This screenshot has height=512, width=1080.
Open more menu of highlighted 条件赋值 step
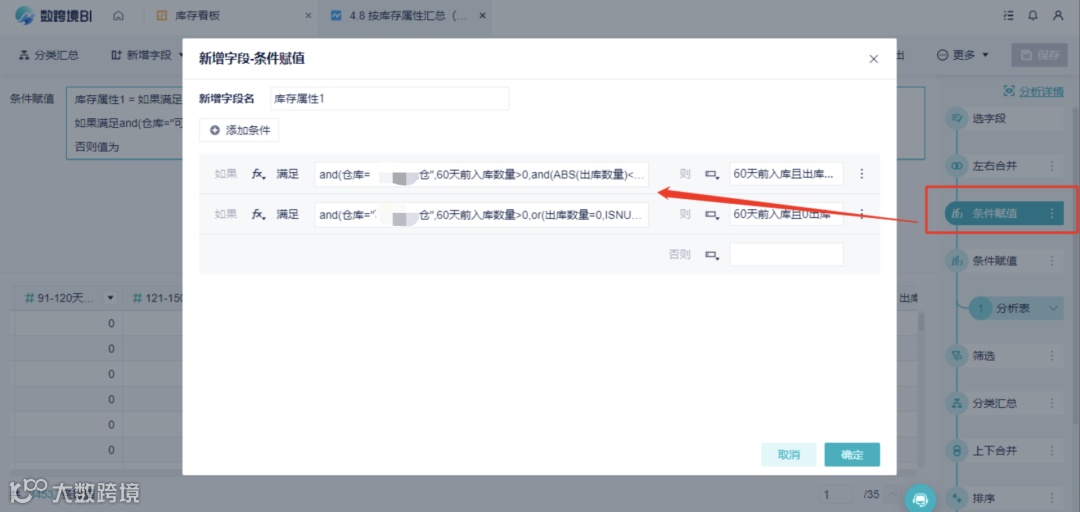pos(1052,214)
